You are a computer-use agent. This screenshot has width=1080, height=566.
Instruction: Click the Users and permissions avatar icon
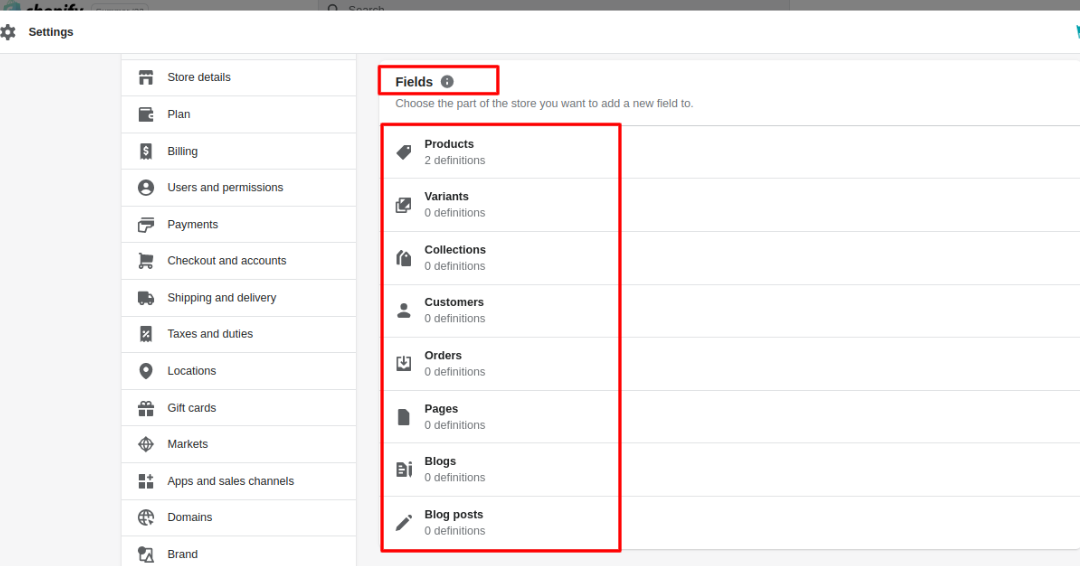(x=146, y=187)
